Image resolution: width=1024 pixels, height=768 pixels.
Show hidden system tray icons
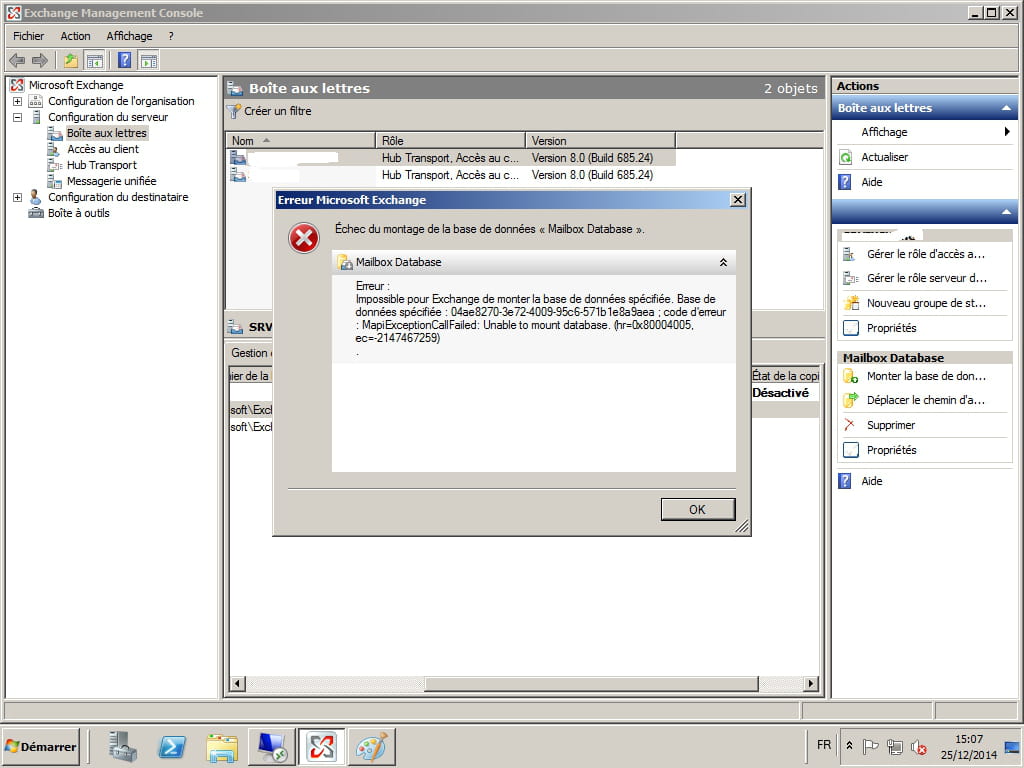849,745
